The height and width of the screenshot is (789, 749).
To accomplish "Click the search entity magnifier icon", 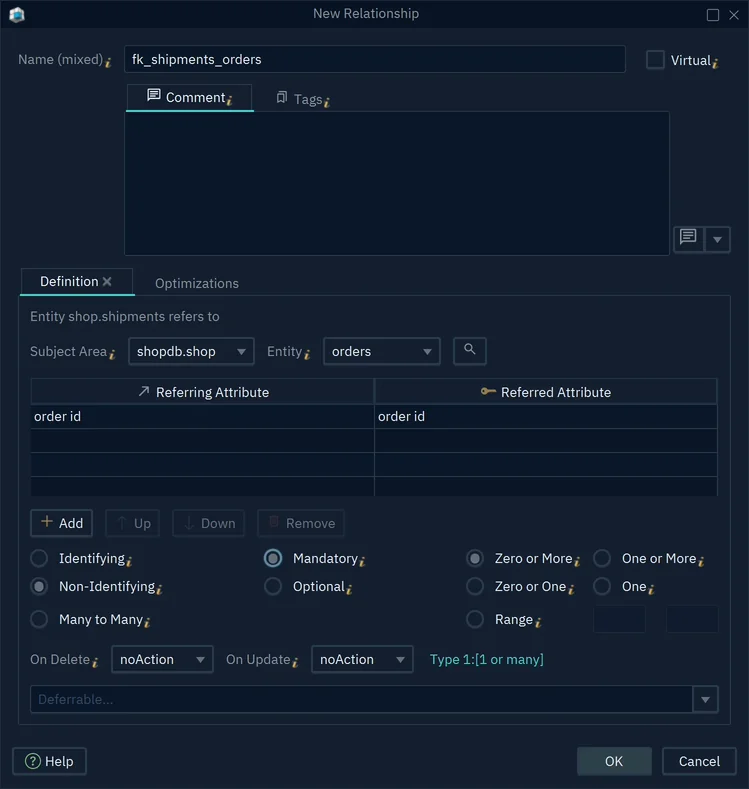I will click(x=469, y=350).
